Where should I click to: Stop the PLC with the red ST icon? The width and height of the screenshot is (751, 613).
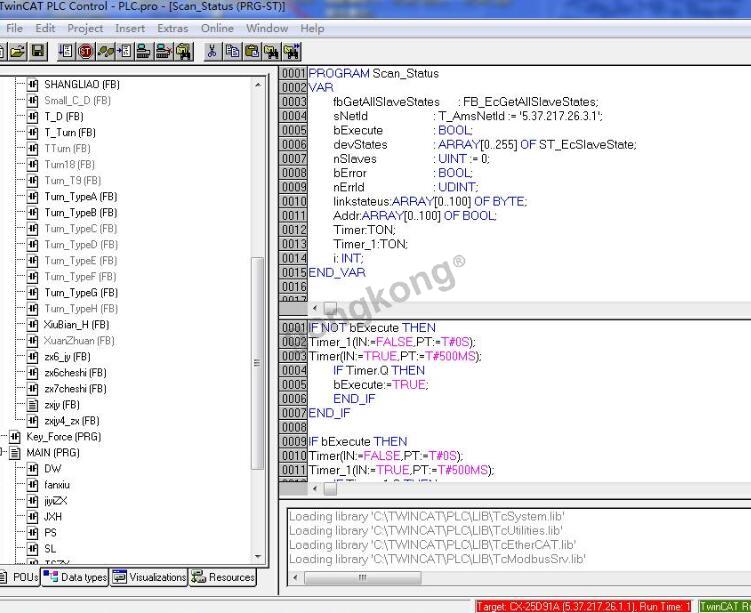[x=86, y=51]
